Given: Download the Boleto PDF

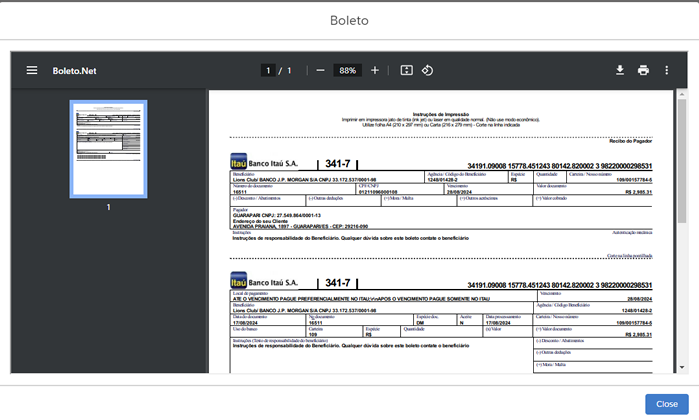Looking at the screenshot, I should (619, 71).
